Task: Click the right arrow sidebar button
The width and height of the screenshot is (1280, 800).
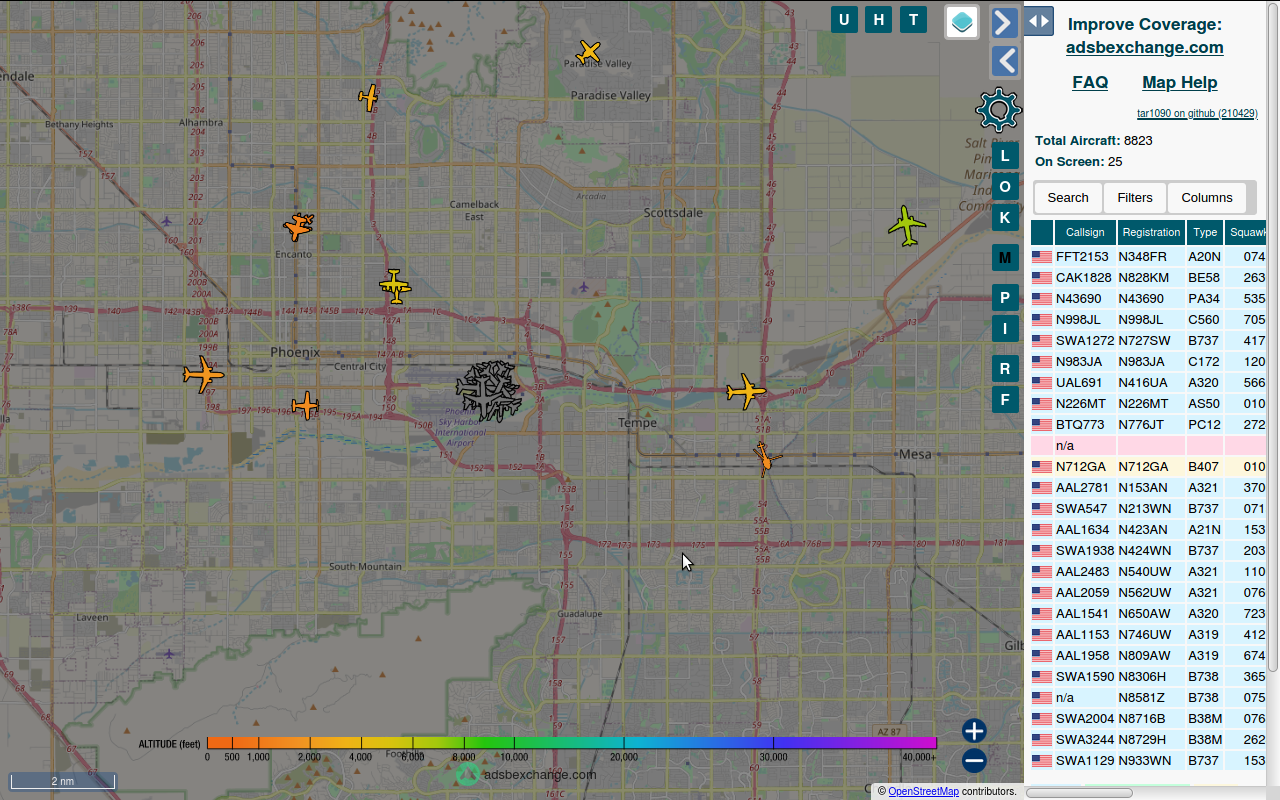Action: [1005, 23]
